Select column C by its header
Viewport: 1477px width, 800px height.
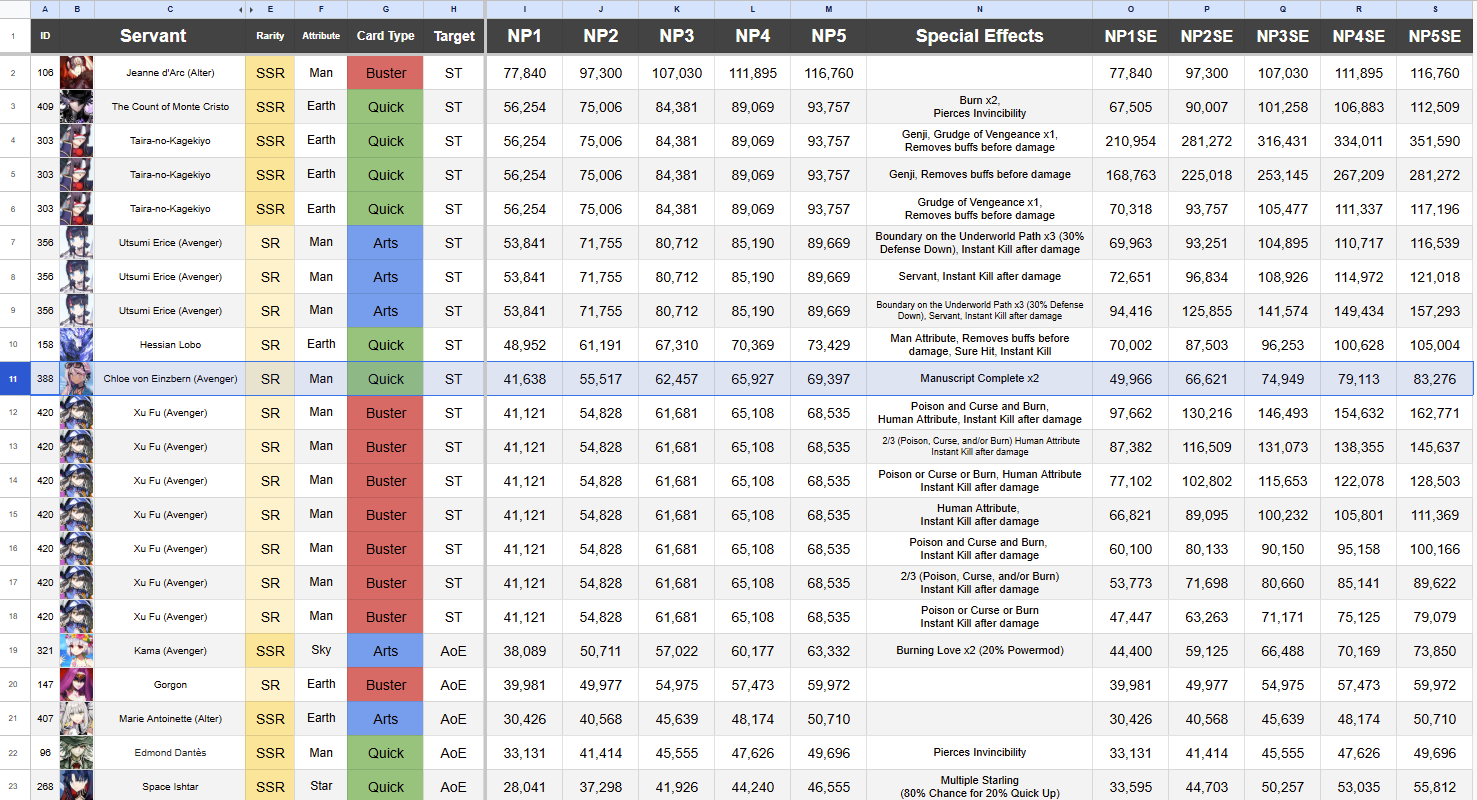pyautogui.click(x=170, y=10)
